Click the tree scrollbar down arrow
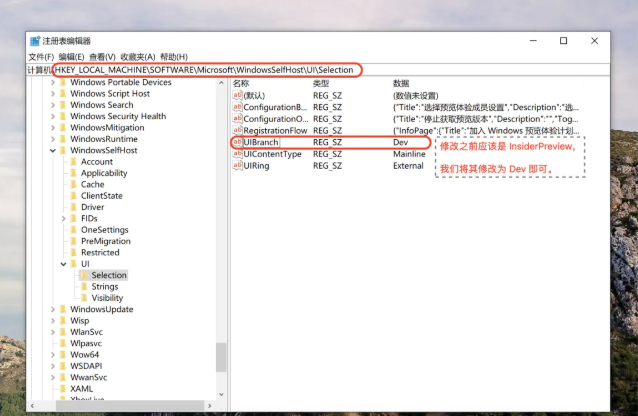638x416 pixels. (221, 394)
